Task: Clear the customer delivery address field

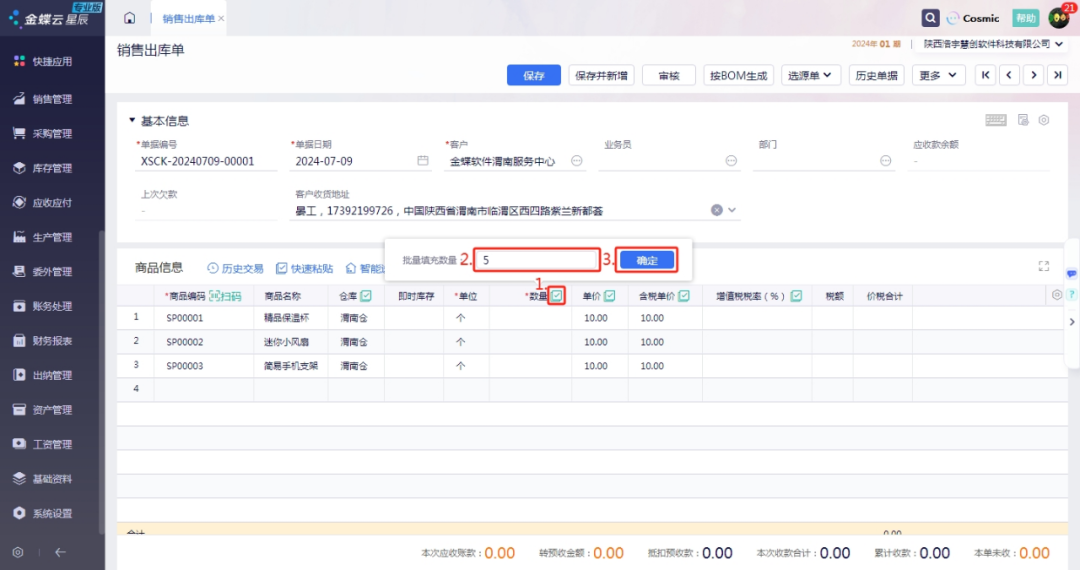Action: click(716, 210)
